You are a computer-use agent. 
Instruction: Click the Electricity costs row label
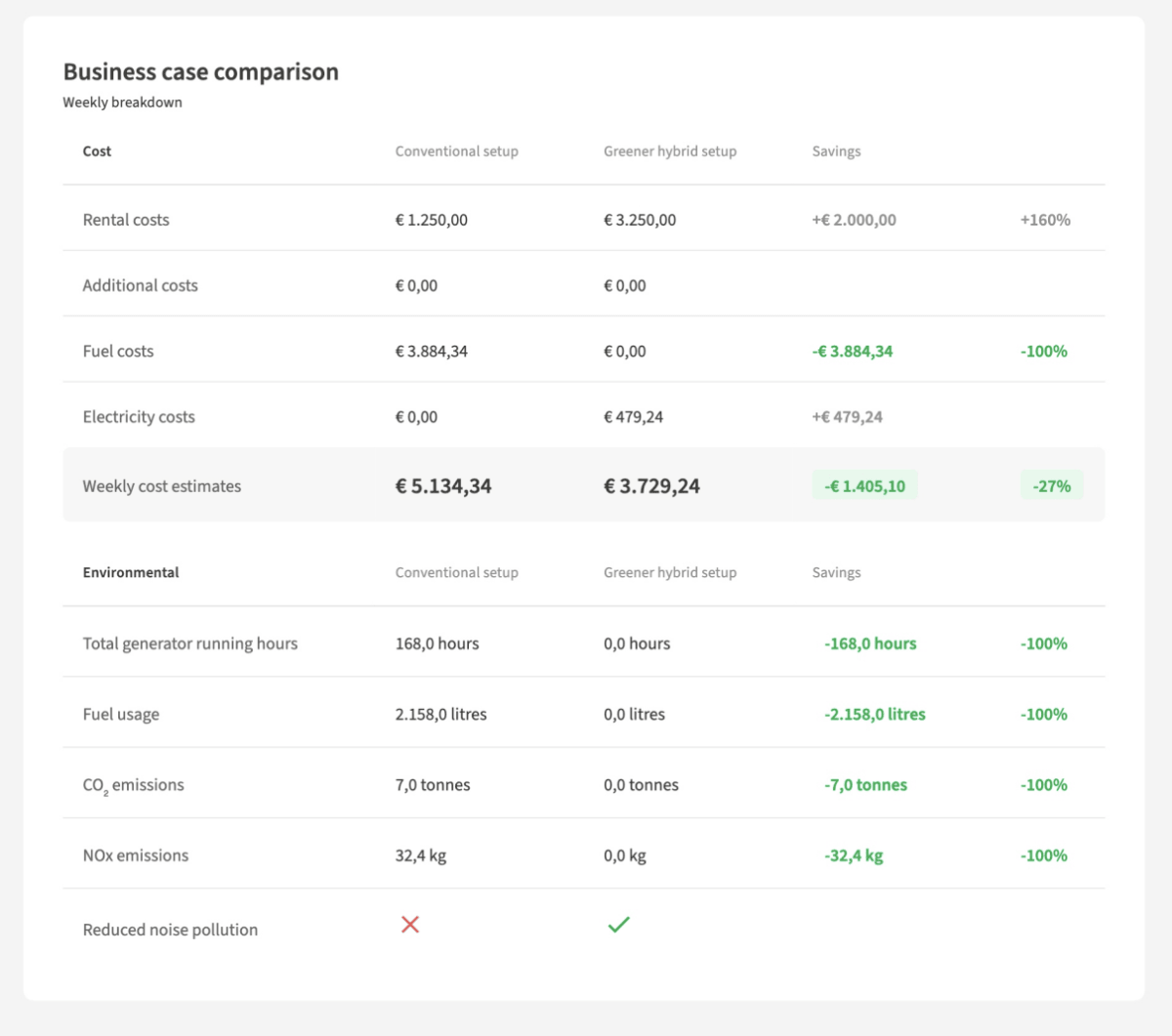pyautogui.click(x=139, y=417)
